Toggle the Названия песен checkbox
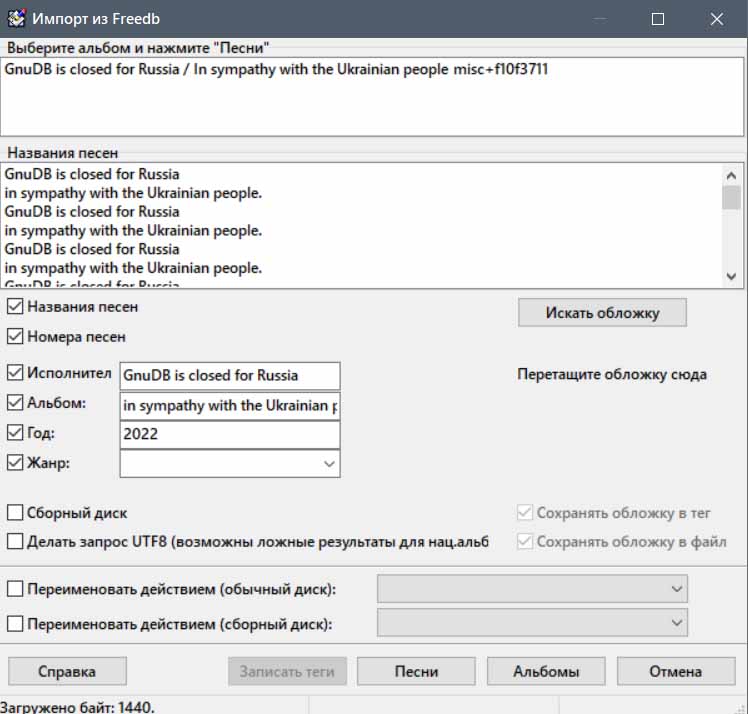The image size is (748, 714). pyautogui.click(x=16, y=307)
